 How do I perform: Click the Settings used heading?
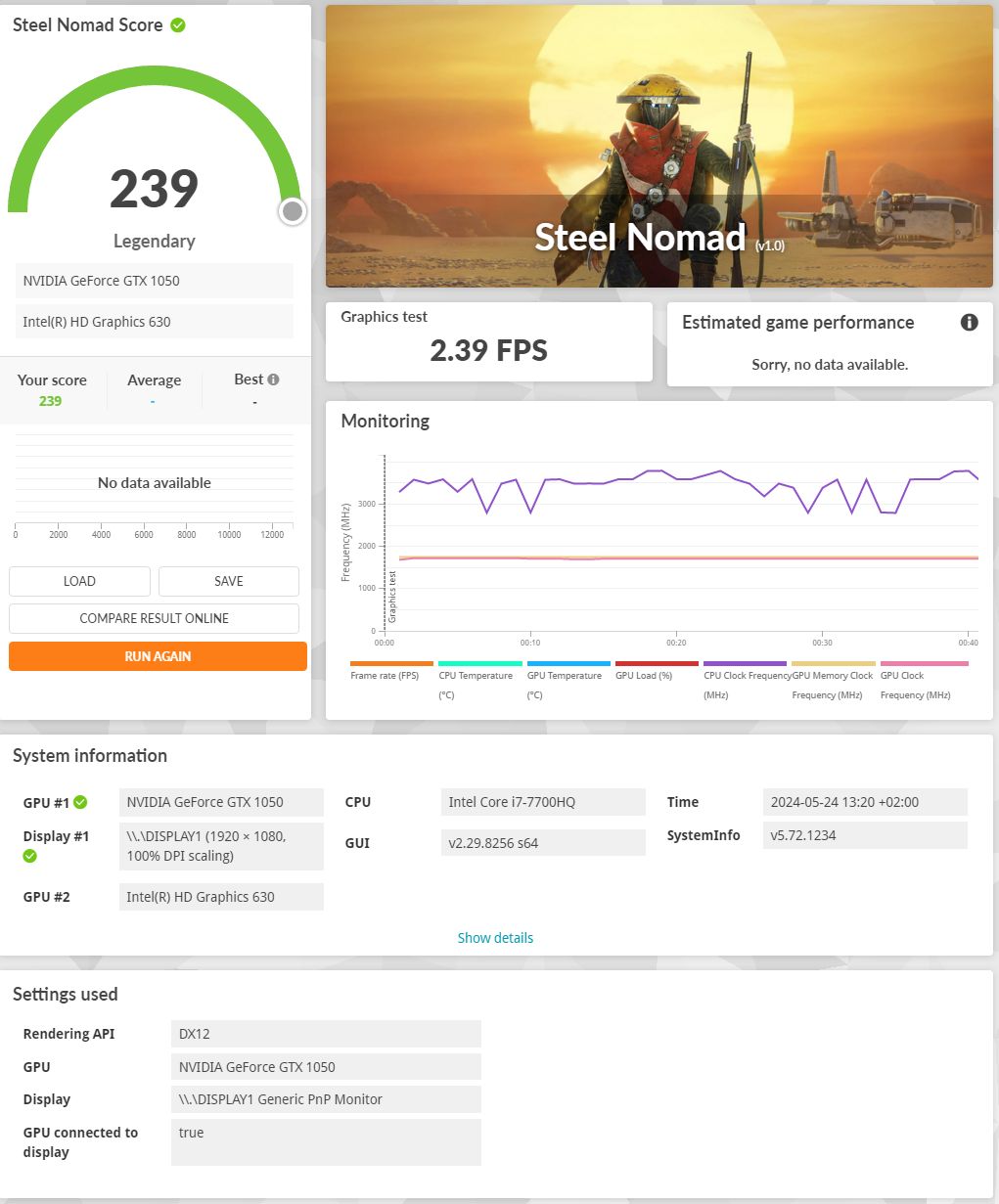coord(65,995)
